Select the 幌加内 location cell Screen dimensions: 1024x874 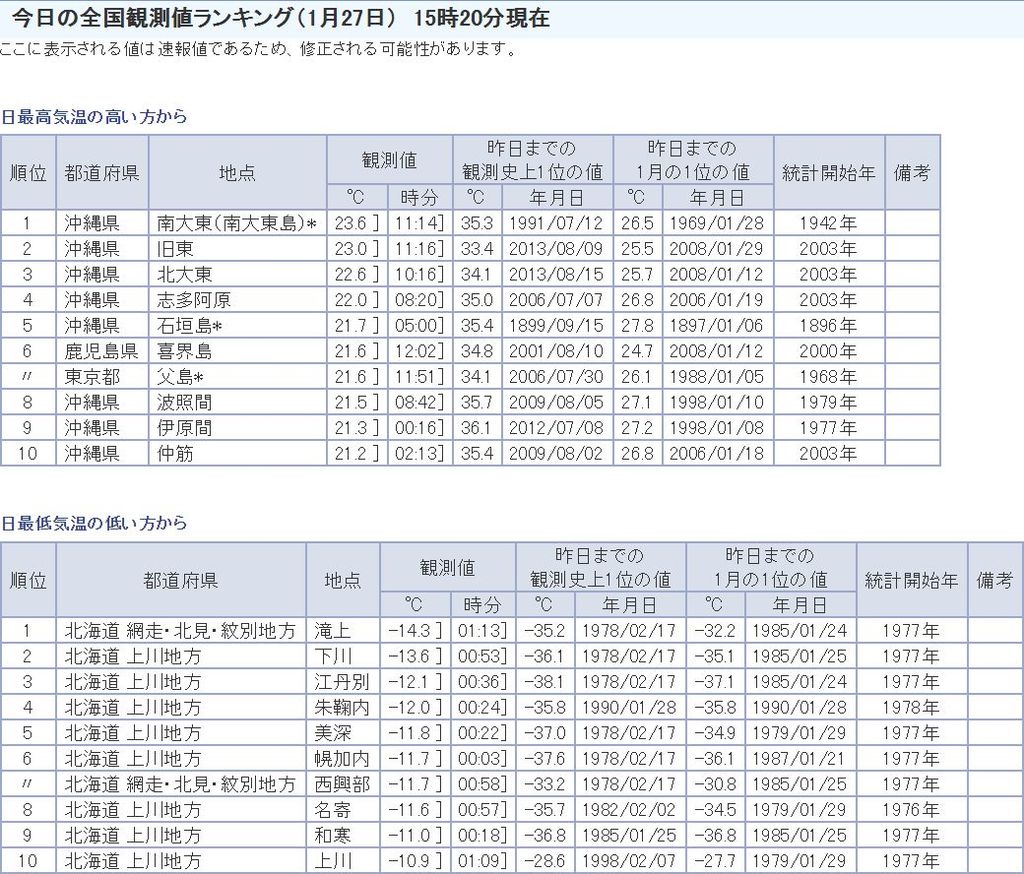point(341,759)
